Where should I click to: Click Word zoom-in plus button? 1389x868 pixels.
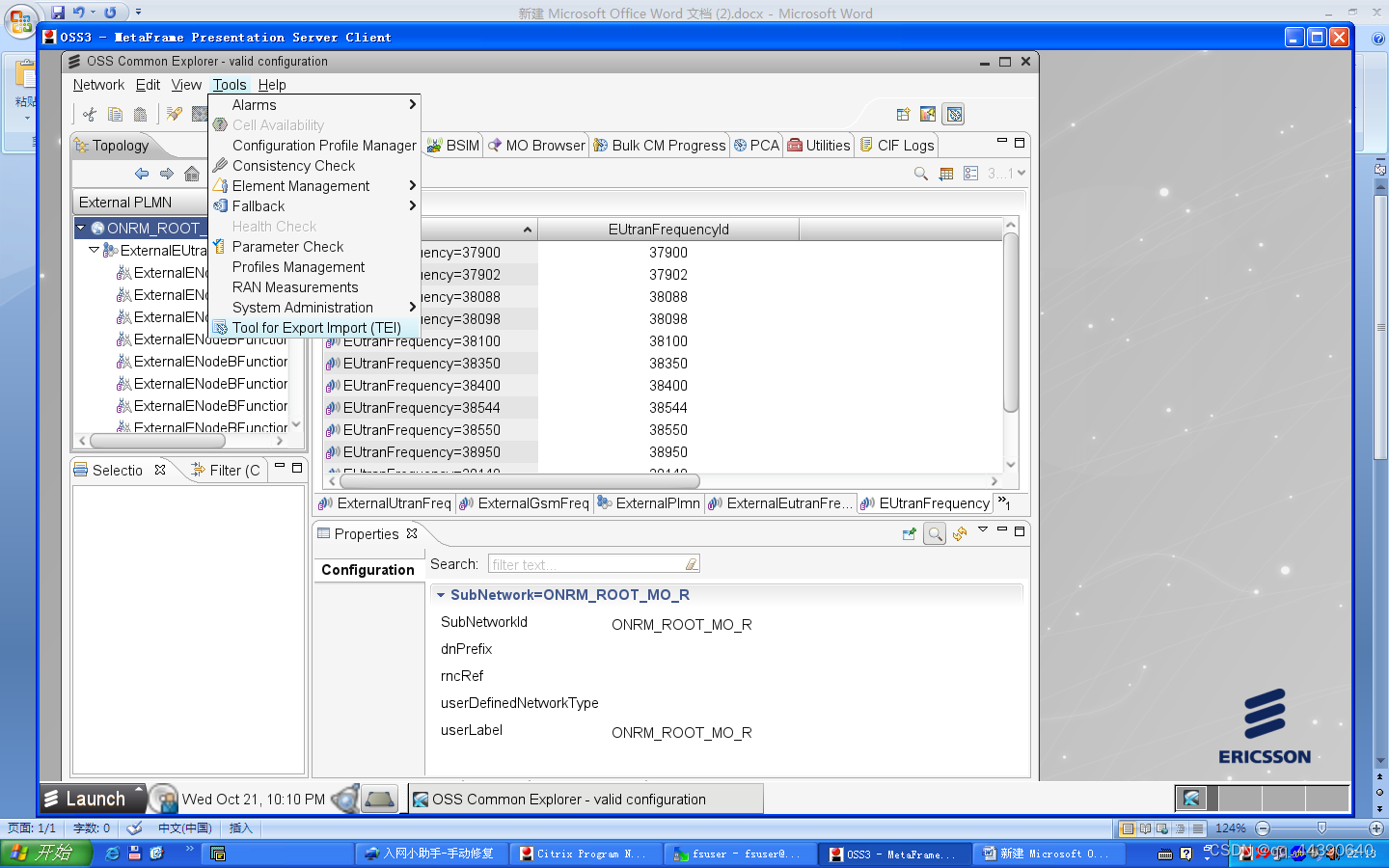pyautogui.click(x=1376, y=827)
